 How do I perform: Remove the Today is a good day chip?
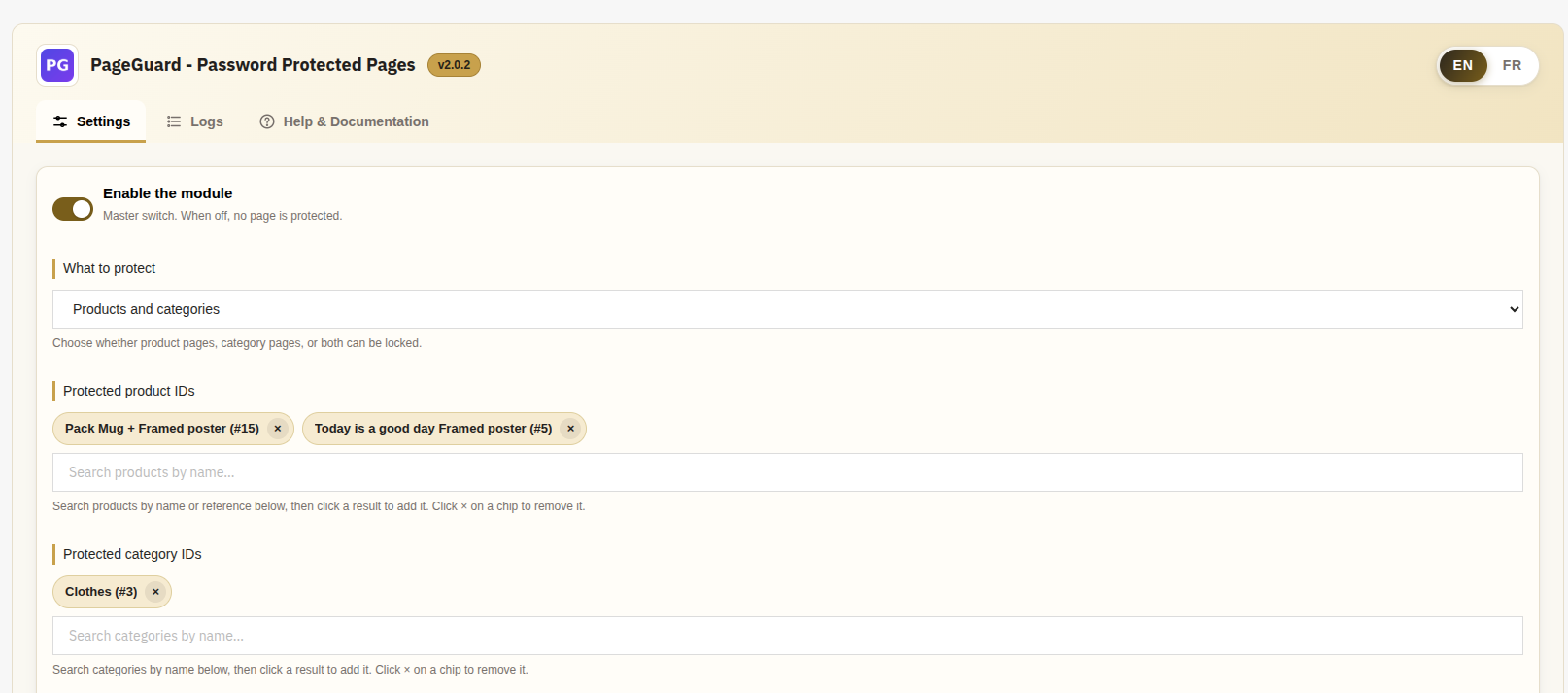point(570,429)
